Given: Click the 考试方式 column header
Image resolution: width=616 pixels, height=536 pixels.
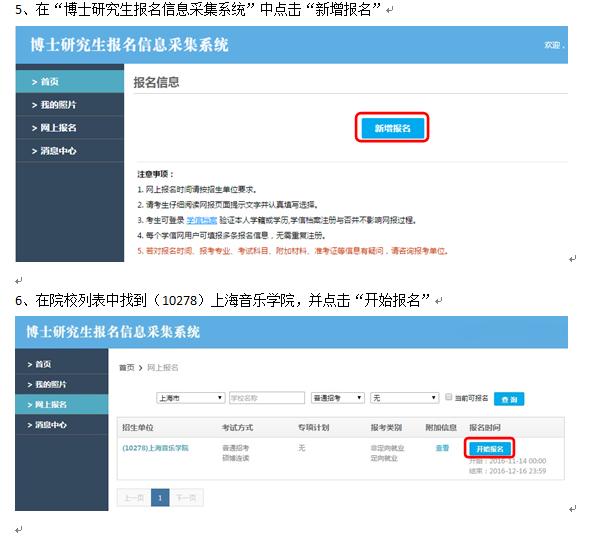Looking at the screenshot, I should [x=237, y=428].
